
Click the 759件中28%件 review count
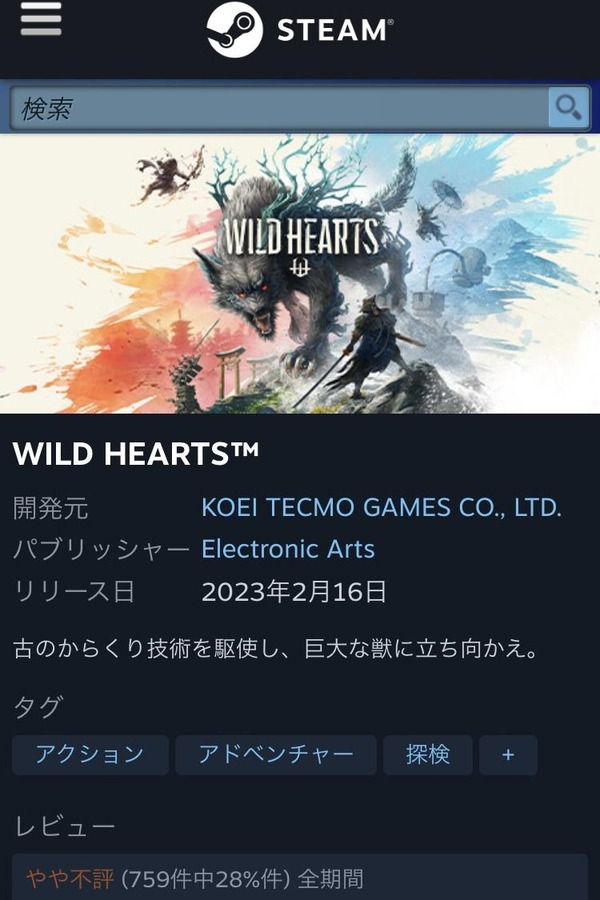206,879
